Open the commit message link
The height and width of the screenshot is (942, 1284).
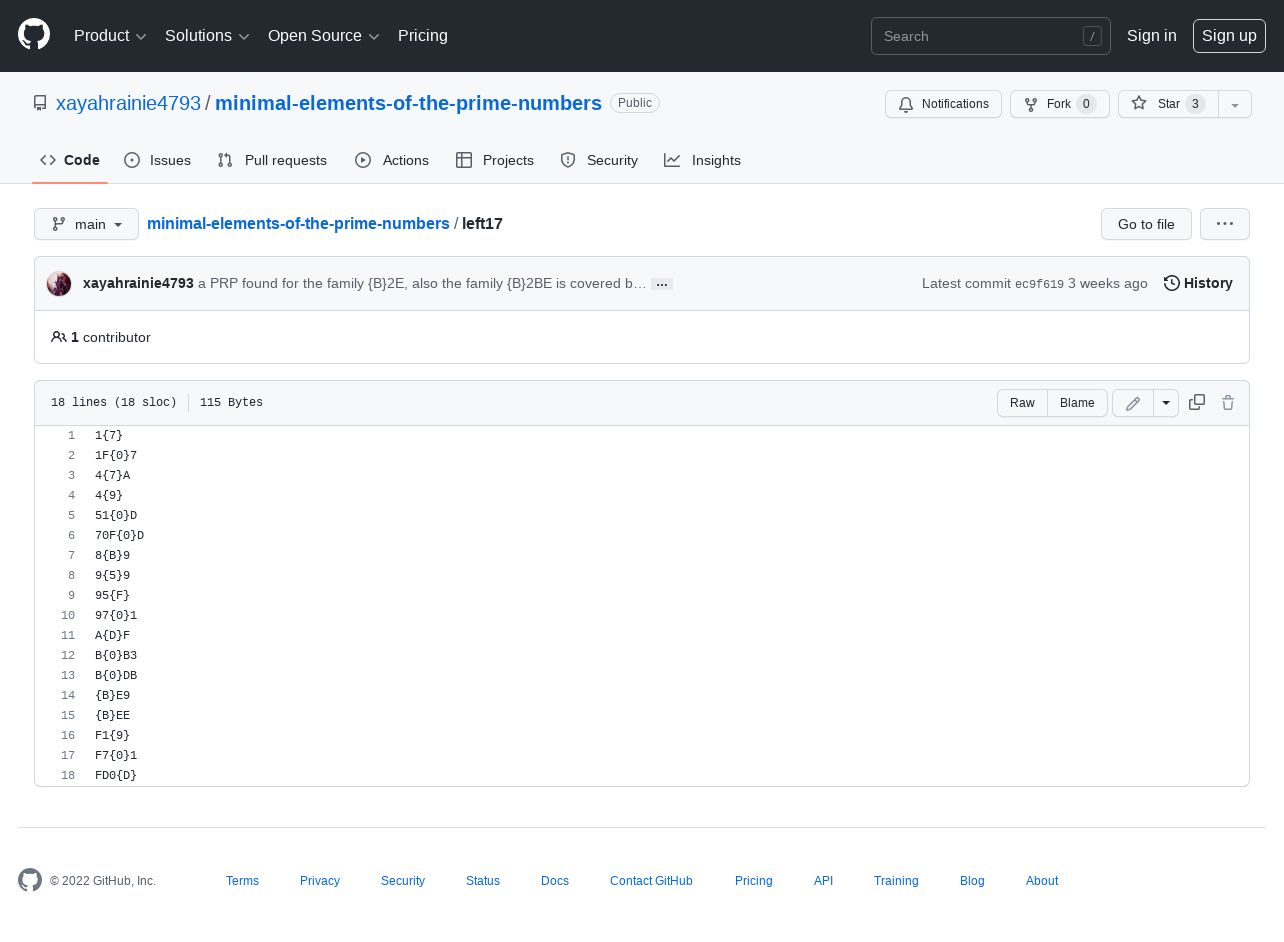[422, 284]
